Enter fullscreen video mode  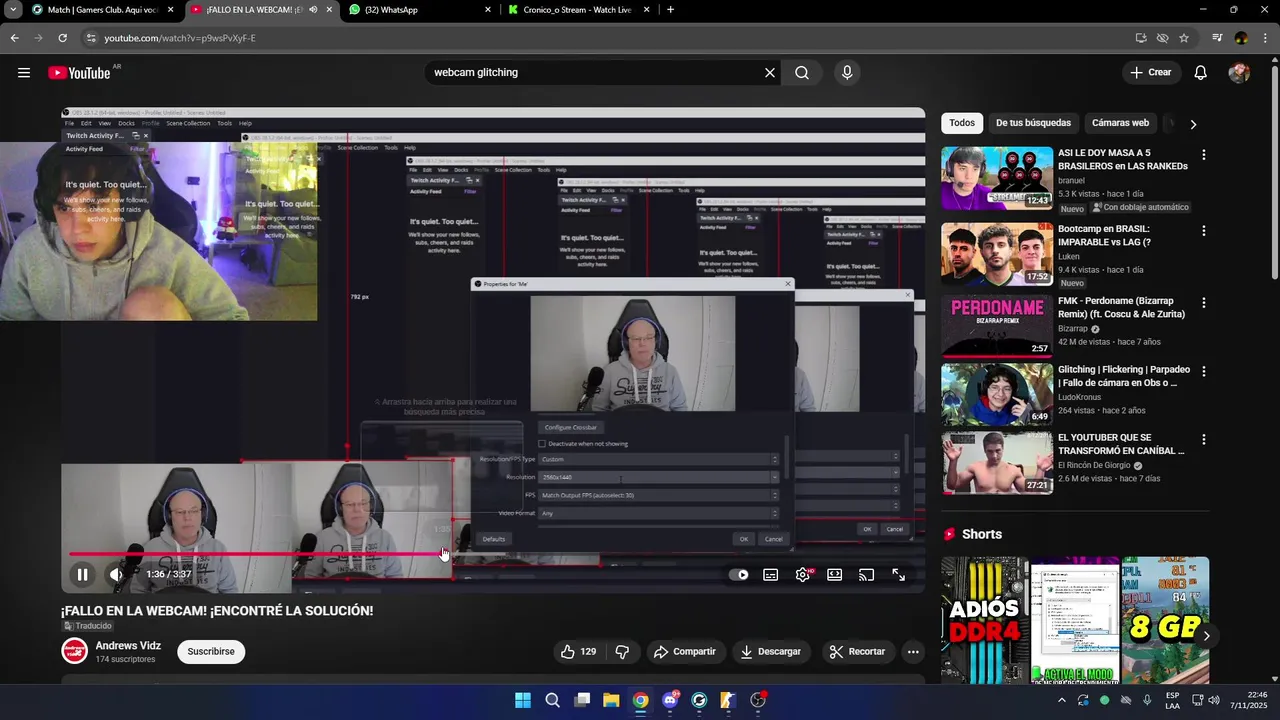[x=898, y=575]
